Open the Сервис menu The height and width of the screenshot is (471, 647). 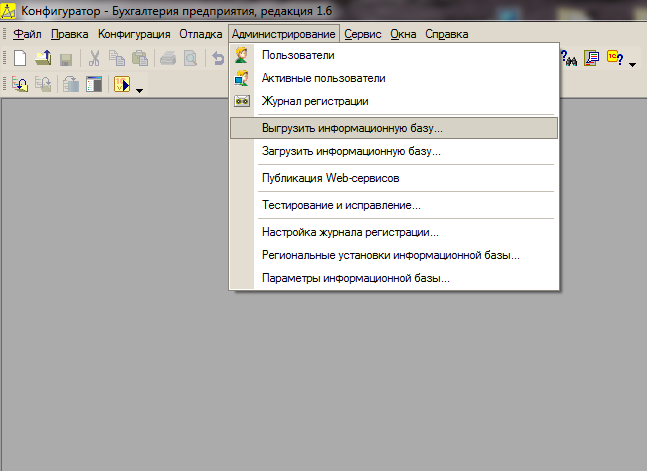coord(363,34)
